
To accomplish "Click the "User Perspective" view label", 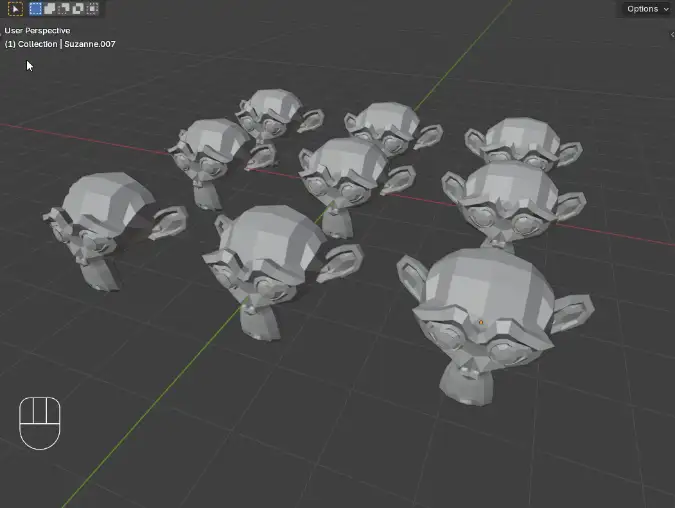I will (x=37, y=31).
